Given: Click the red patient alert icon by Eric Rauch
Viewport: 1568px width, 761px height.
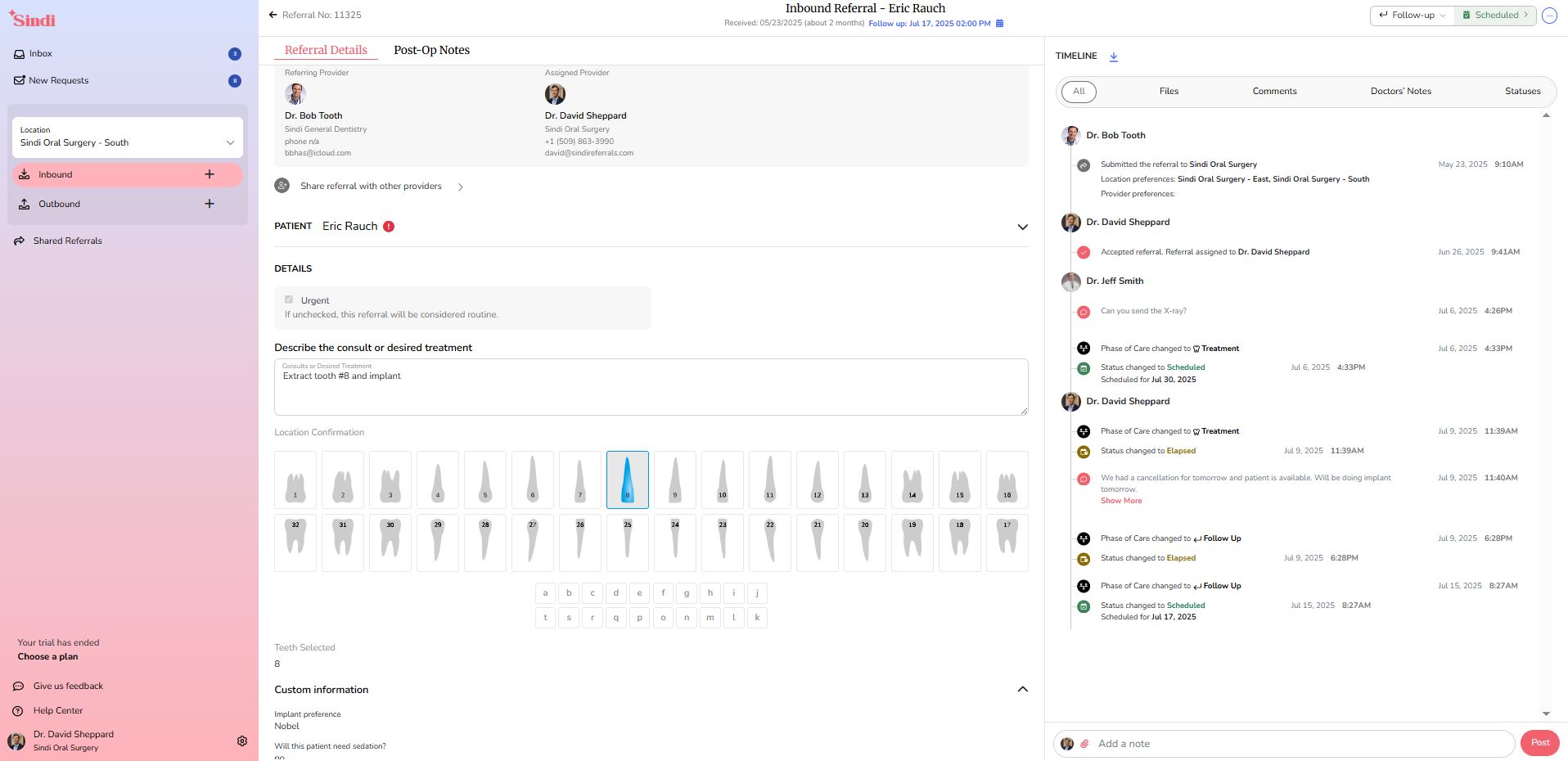Looking at the screenshot, I should [389, 227].
